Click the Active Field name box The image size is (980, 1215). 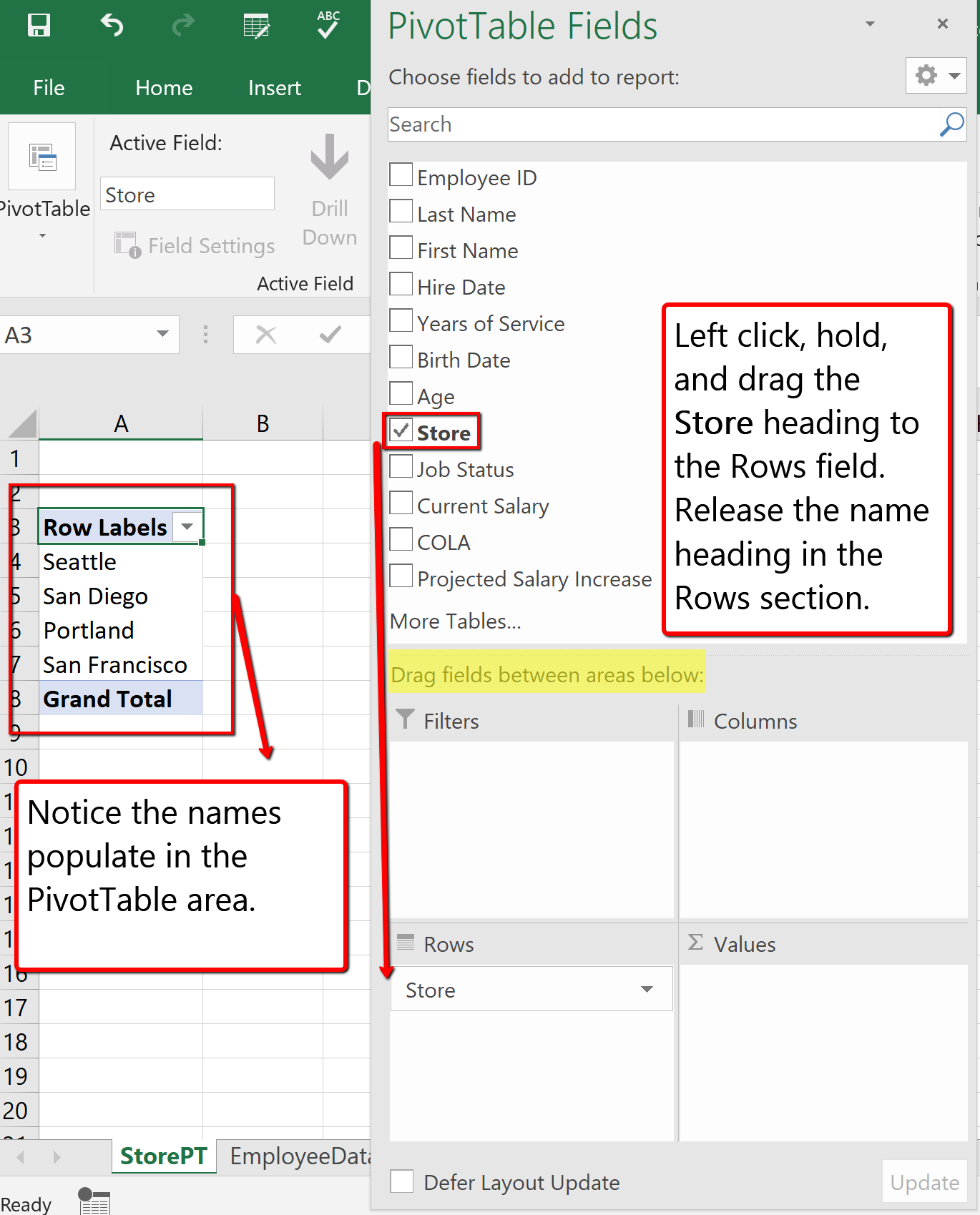point(187,195)
